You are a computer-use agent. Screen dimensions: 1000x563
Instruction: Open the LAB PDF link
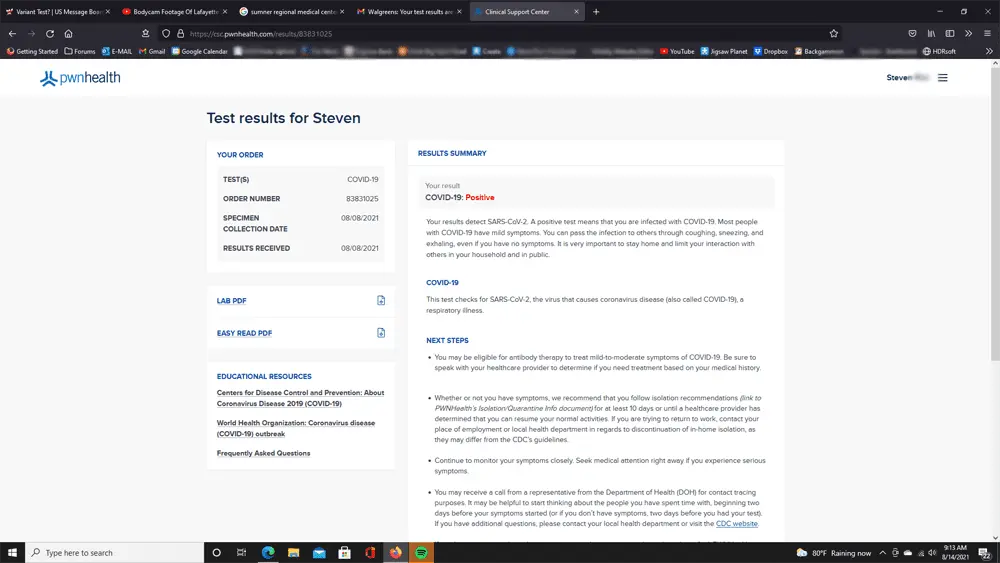click(232, 301)
